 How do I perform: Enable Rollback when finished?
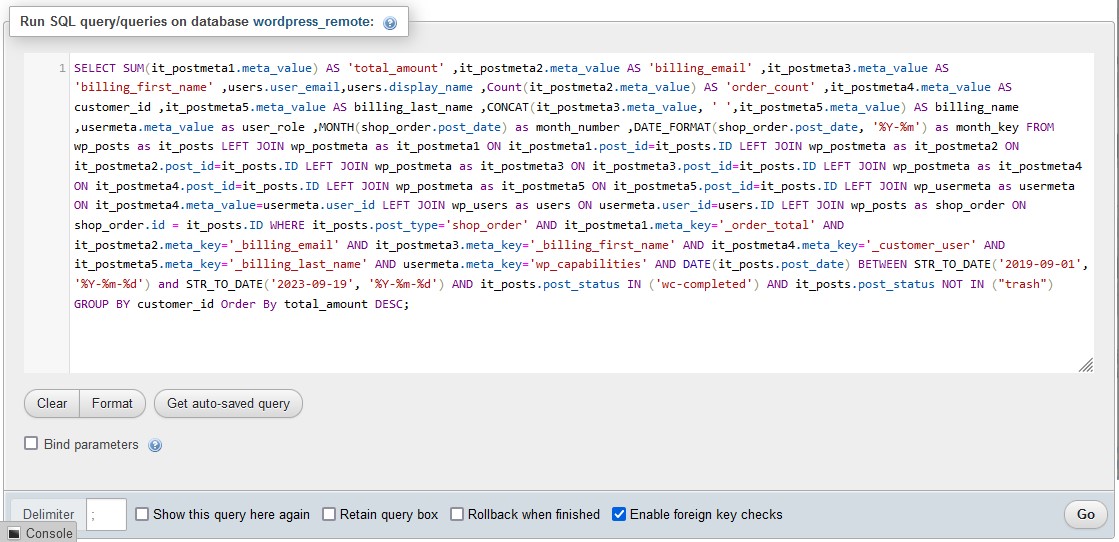pyautogui.click(x=457, y=514)
